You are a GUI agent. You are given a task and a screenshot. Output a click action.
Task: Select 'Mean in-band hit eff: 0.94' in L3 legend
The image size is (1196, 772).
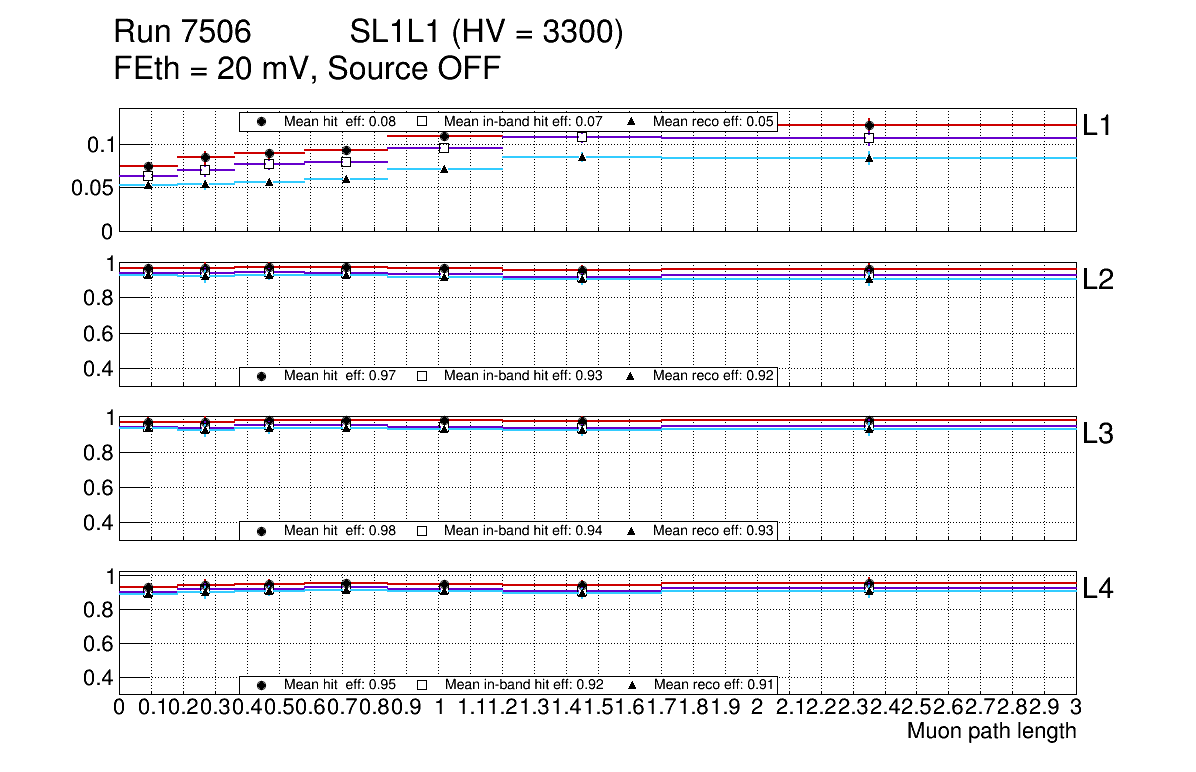coord(523,530)
